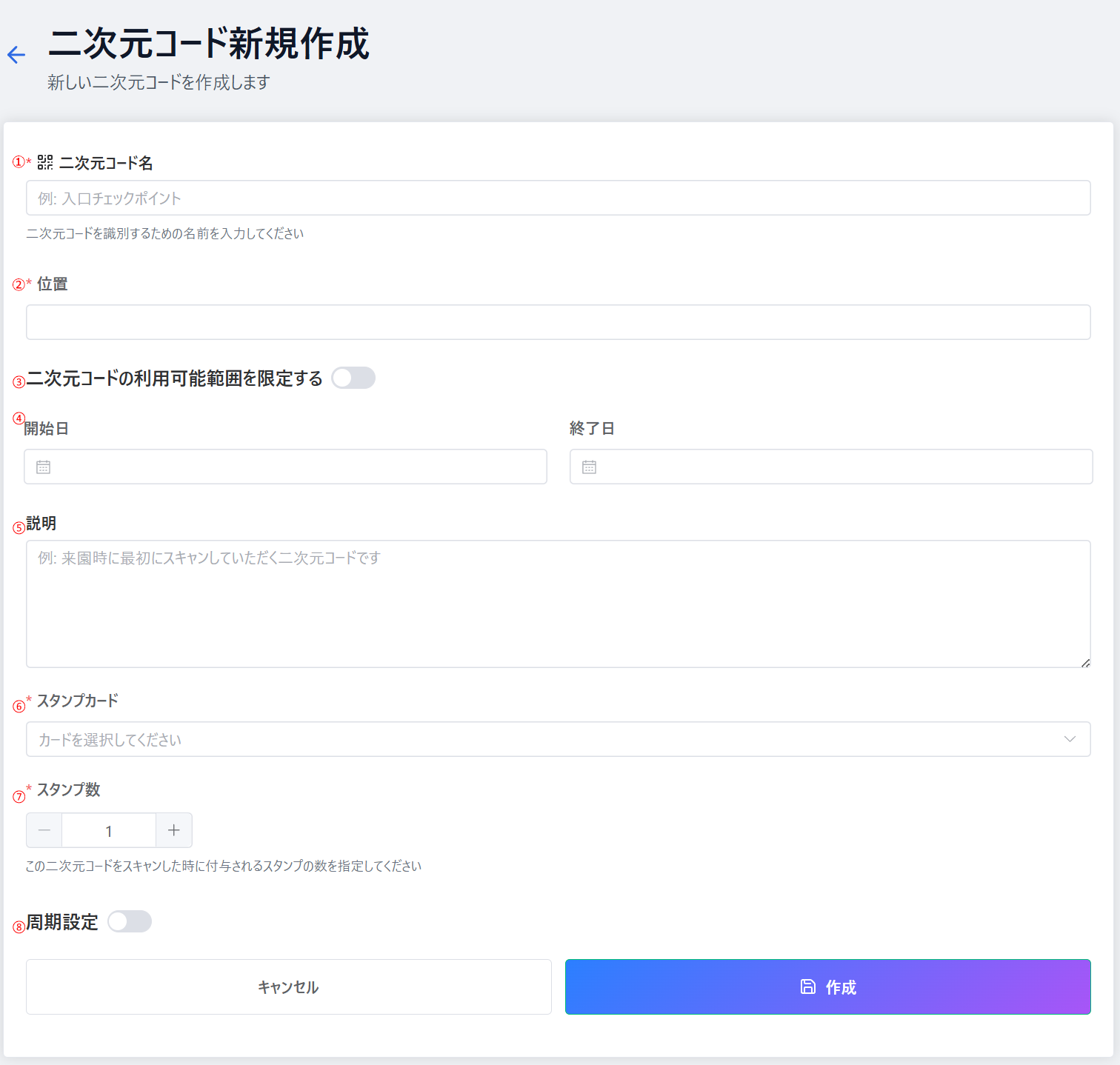Enable 二次元コードの利用可能範囲を限定する toggle
The image size is (1120, 1065).
pos(353,378)
